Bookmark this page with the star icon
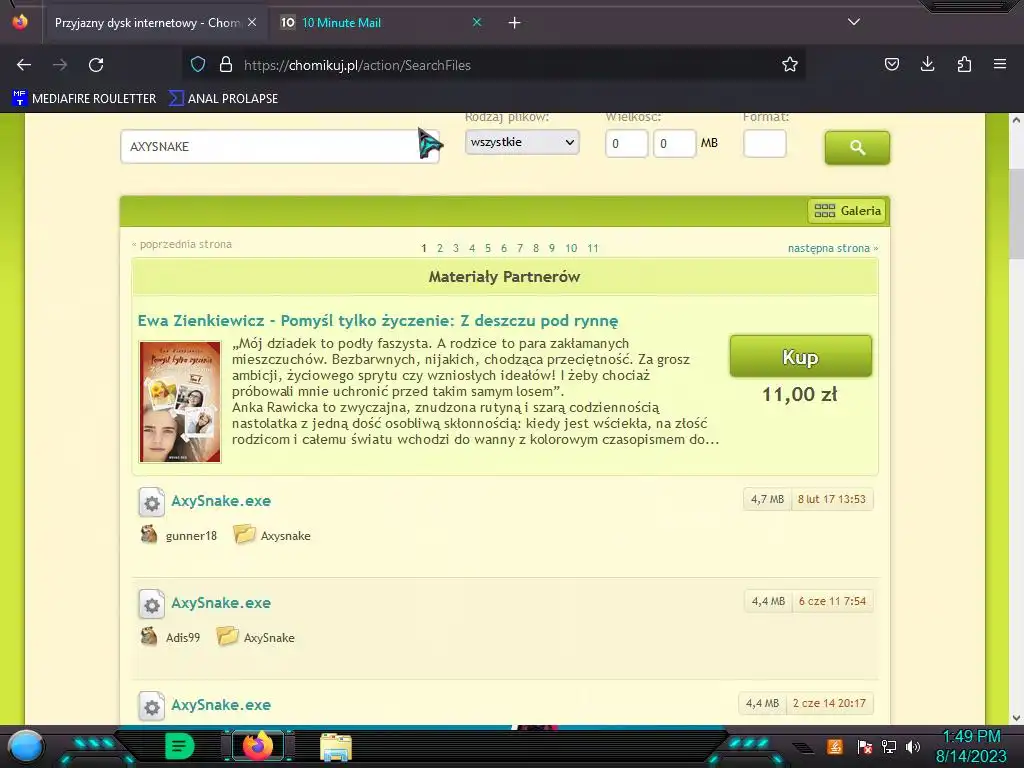This screenshot has width=1024, height=768. tap(790, 65)
